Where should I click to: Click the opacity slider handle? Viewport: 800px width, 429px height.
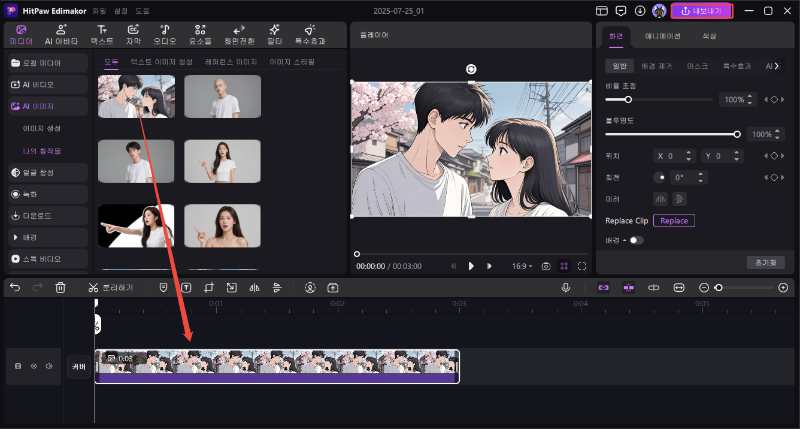tap(737, 134)
